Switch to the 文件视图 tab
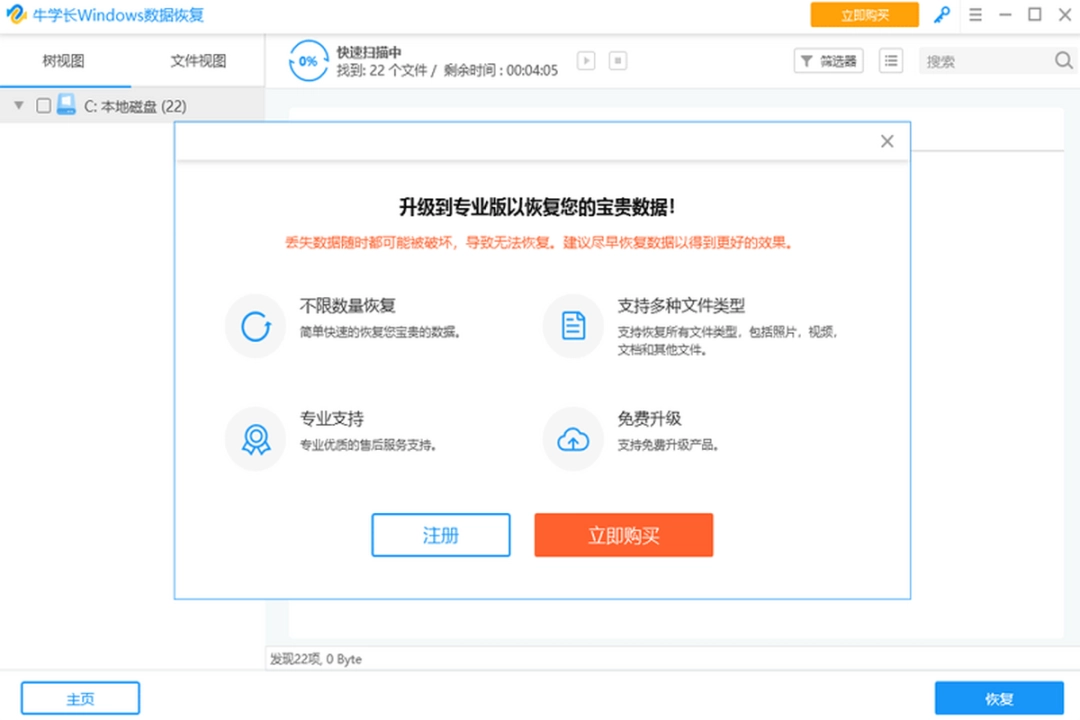This screenshot has height=720, width=1080. point(197,61)
